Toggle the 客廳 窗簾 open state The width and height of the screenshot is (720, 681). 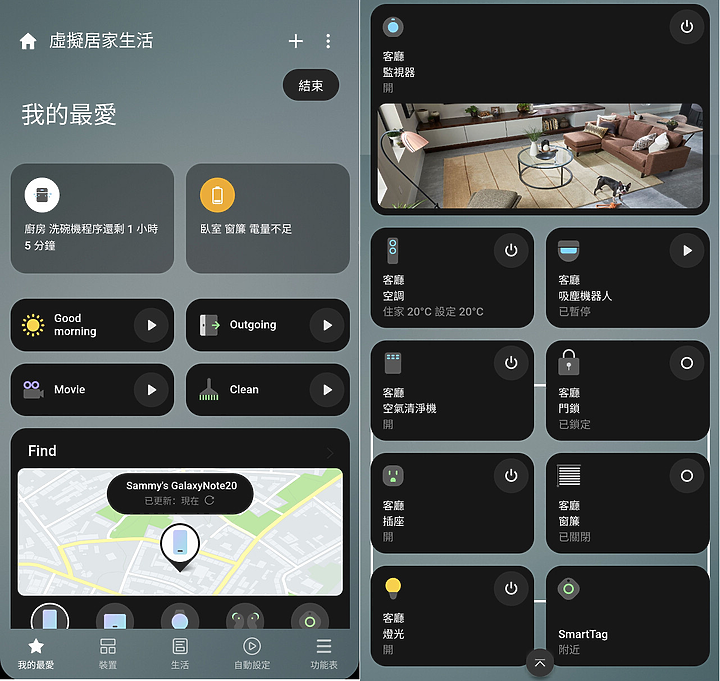(x=686, y=476)
